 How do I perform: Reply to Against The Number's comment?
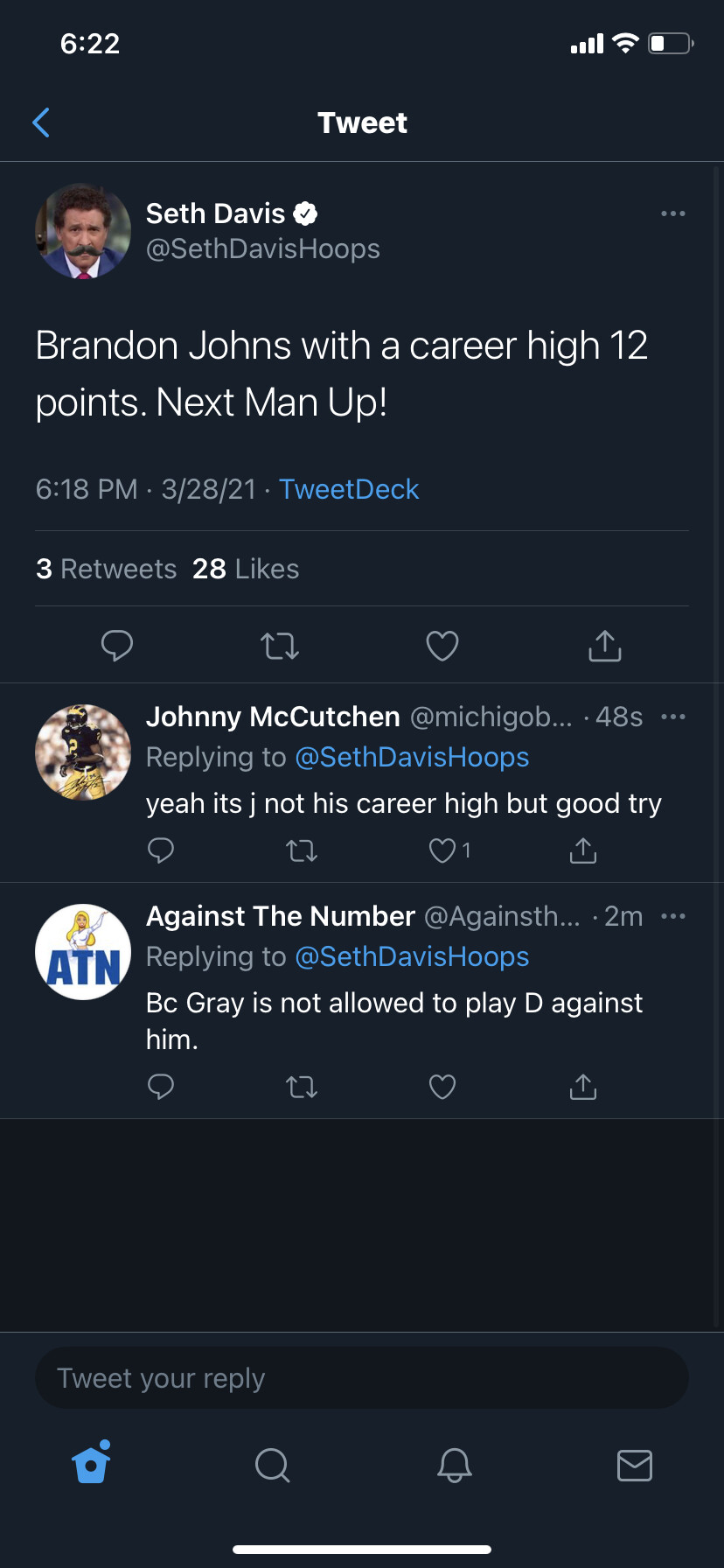pyautogui.click(x=161, y=1087)
